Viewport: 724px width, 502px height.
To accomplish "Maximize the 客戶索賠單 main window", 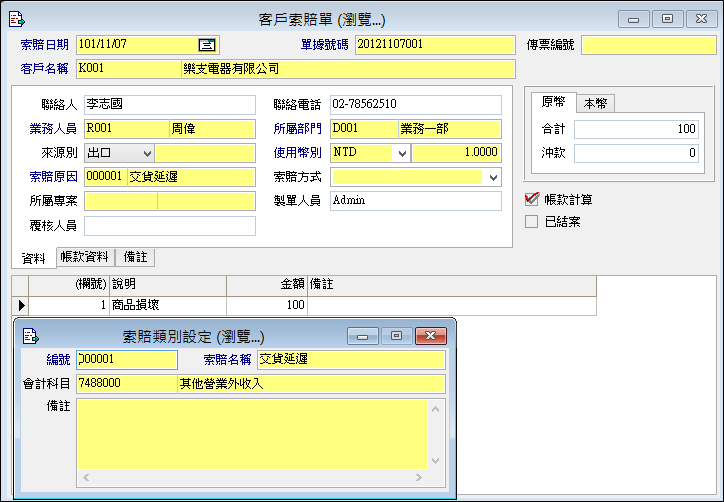I will pos(668,18).
